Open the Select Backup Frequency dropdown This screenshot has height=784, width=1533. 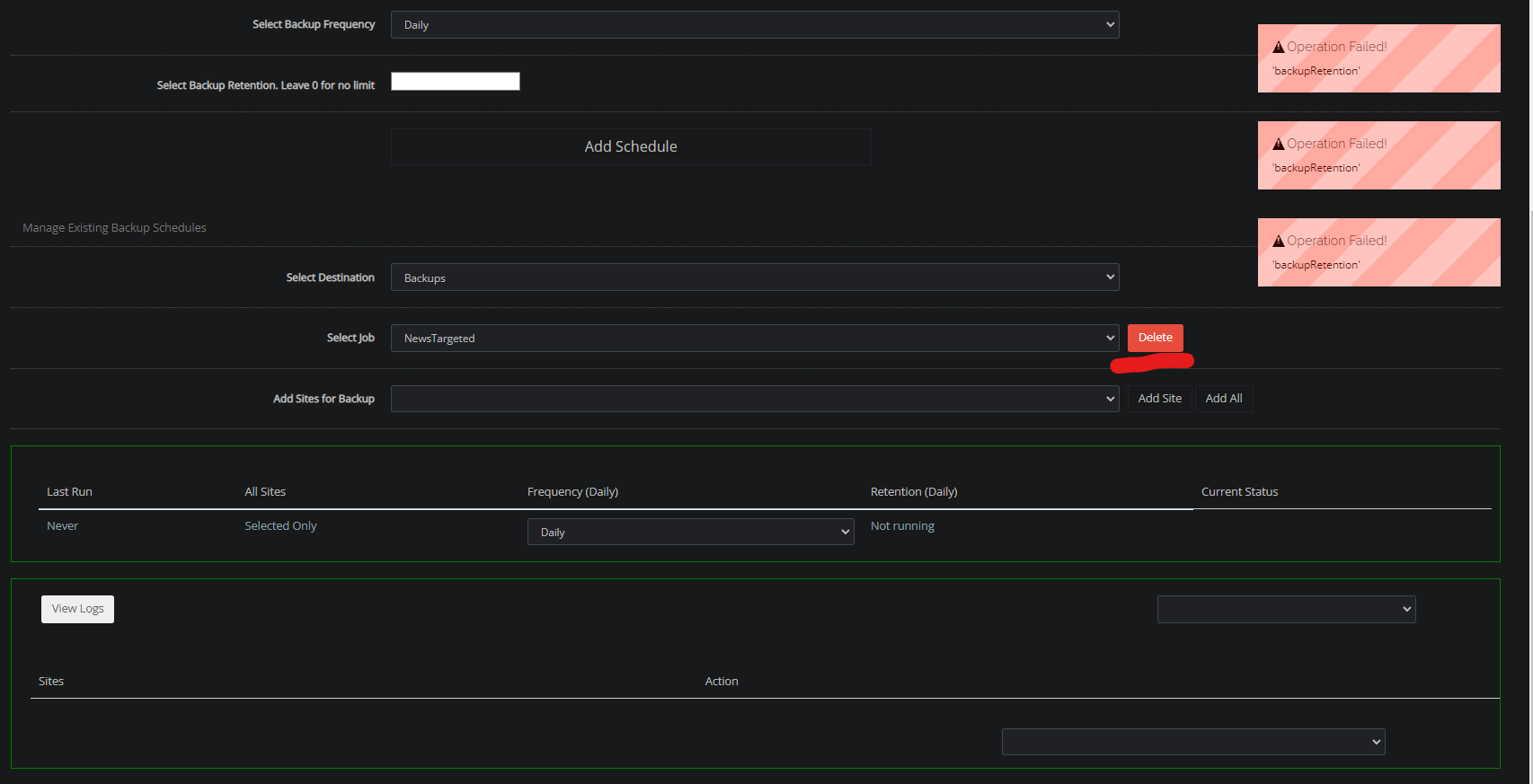click(x=755, y=24)
